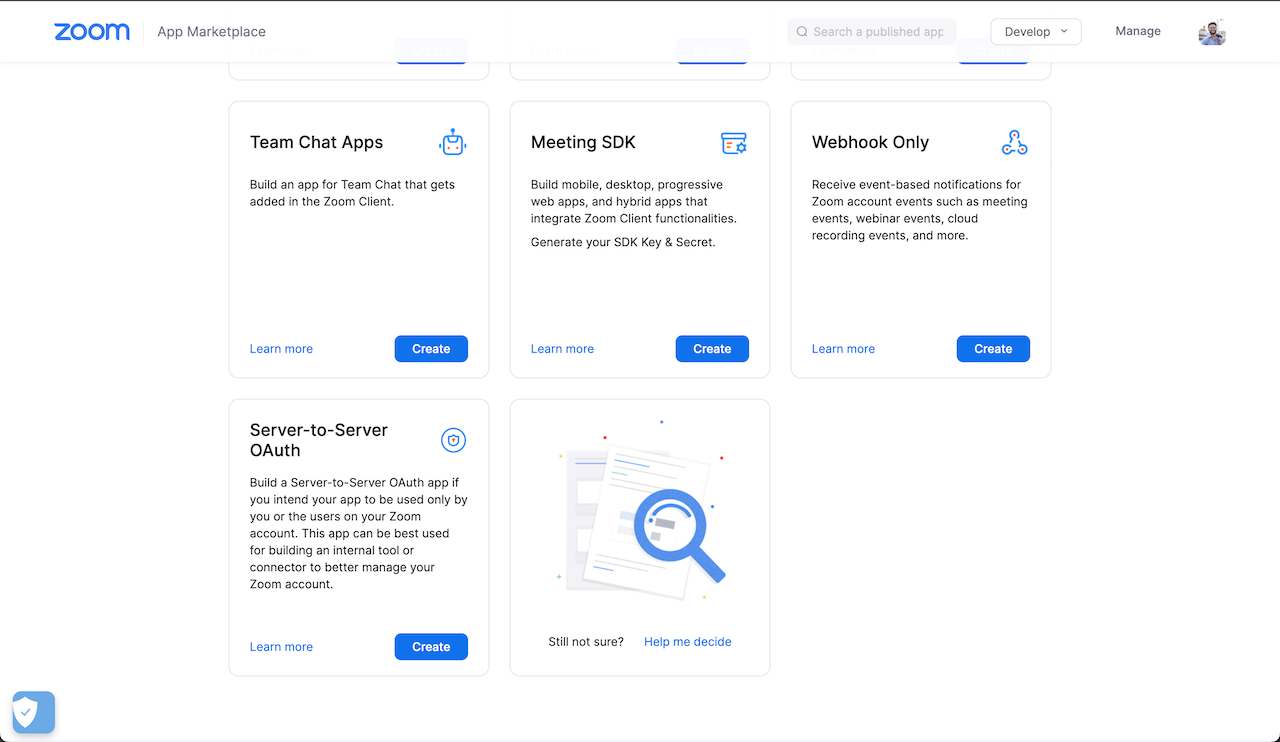Image resolution: width=1280 pixels, height=742 pixels.
Task: Click the Meeting SDK icon
Action: (x=734, y=143)
